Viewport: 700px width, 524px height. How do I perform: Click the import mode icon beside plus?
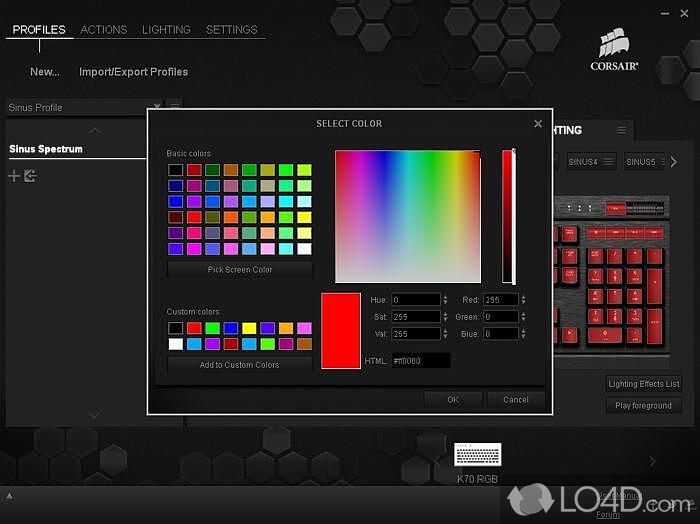pyautogui.click(x=30, y=176)
